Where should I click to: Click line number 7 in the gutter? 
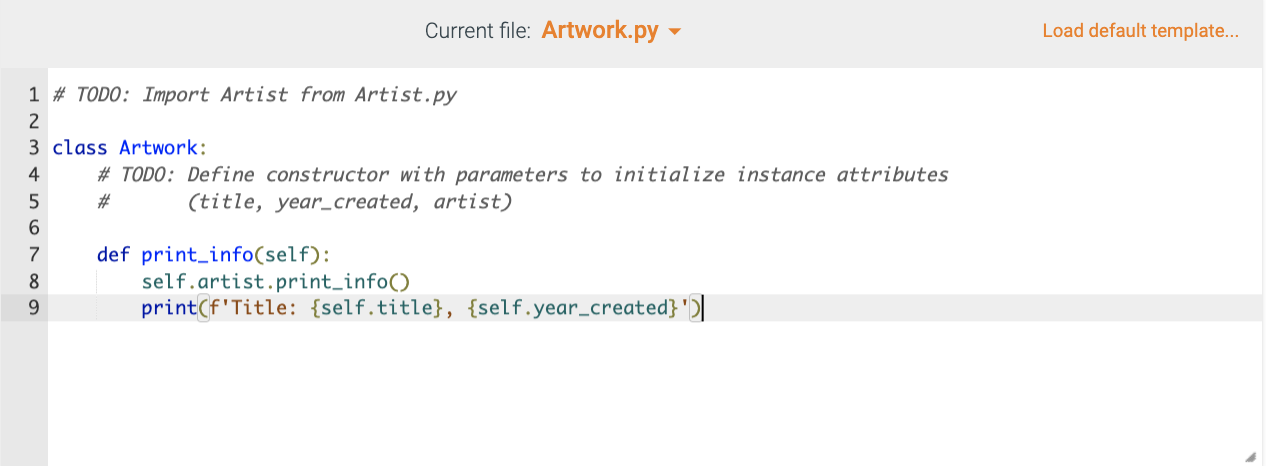33,255
